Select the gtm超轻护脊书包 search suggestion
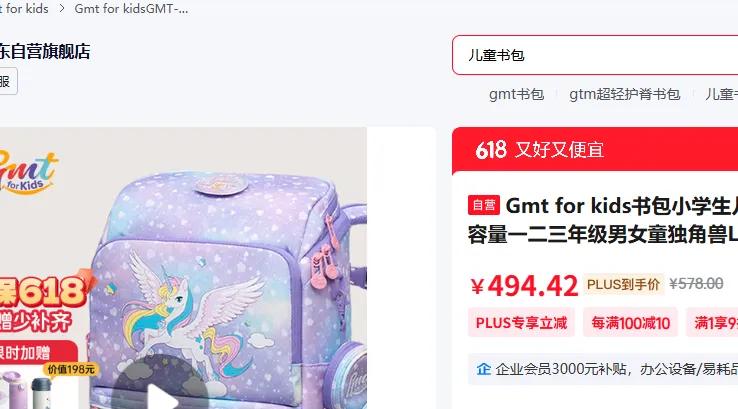The width and height of the screenshot is (738, 409). (625, 94)
